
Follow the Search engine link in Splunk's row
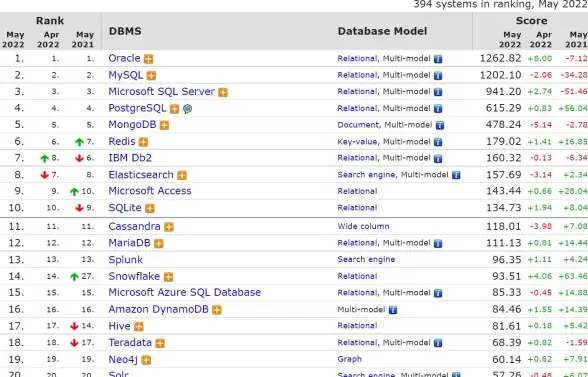pyautogui.click(x=366, y=260)
